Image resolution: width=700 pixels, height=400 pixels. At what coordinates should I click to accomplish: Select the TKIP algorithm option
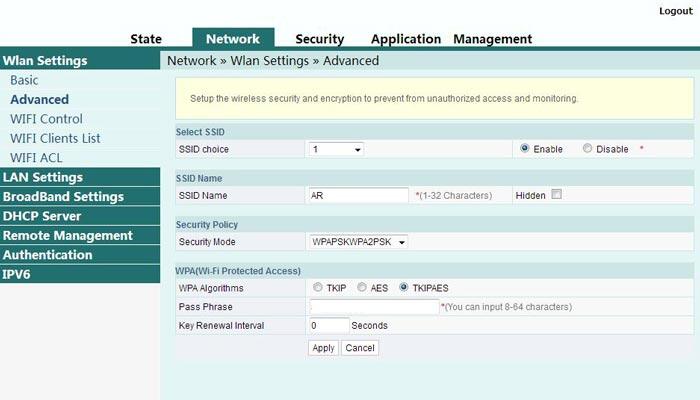(316, 288)
